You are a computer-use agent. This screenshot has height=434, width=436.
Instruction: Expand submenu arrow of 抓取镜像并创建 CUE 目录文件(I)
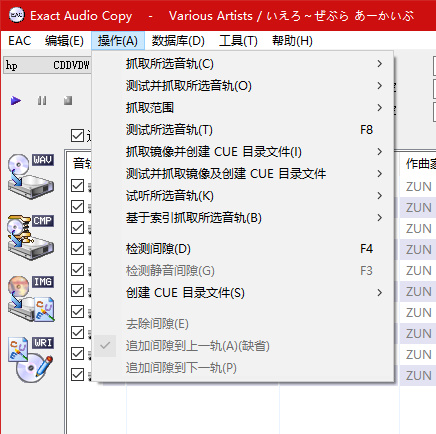click(379, 152)
